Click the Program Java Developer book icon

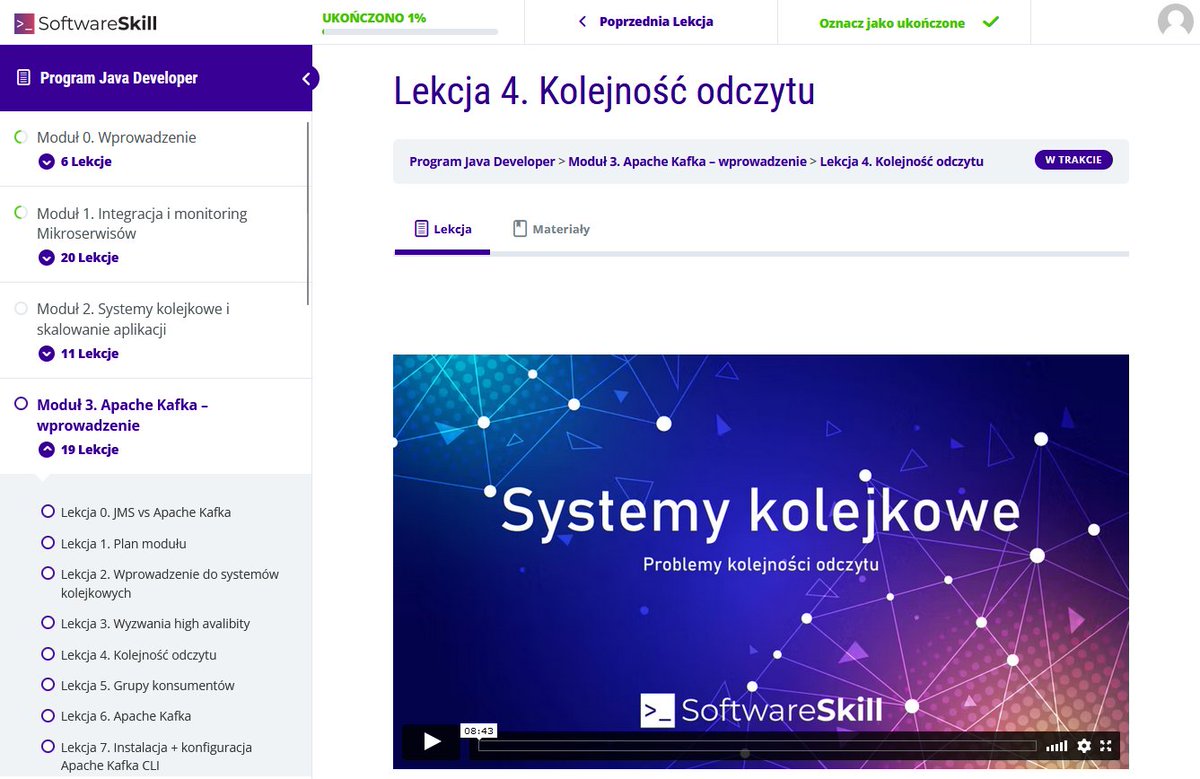click(24, 78)
